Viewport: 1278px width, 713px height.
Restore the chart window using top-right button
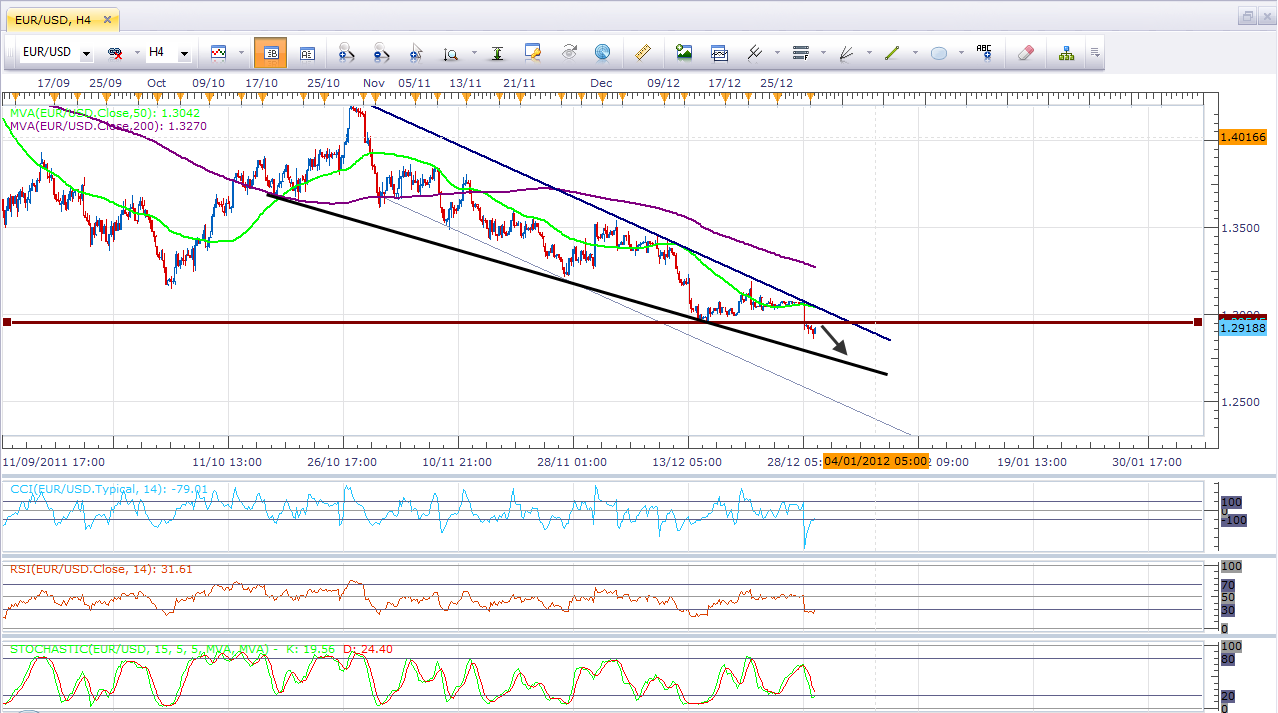pyautogui.click(x=1248, y=16)
